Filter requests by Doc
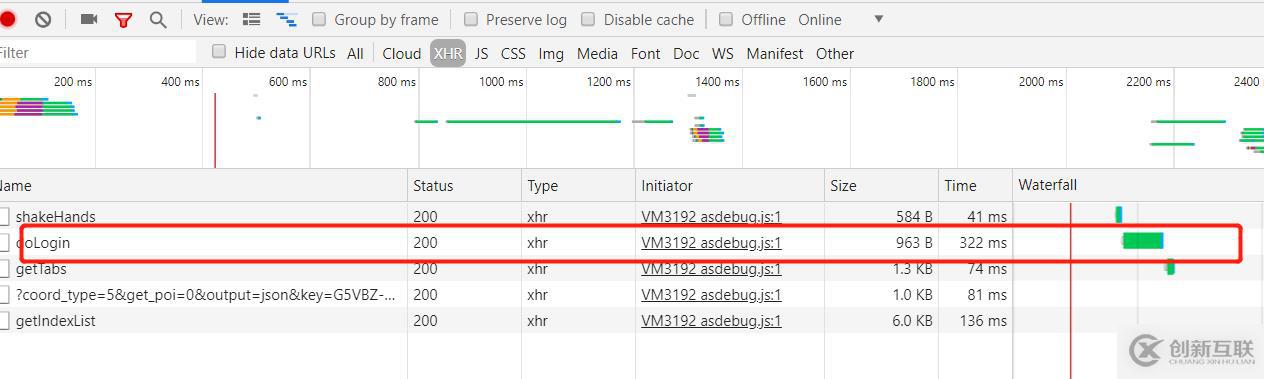Viewport: 1264px width, 379px height. (686, 53)
